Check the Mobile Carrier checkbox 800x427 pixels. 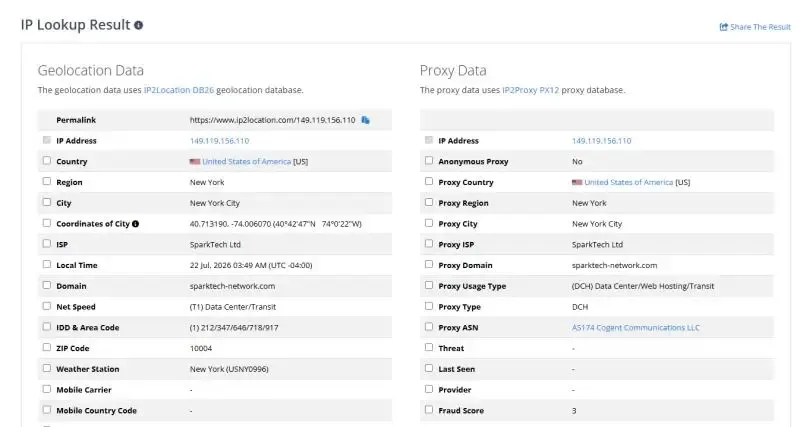(x=47, y=389)
